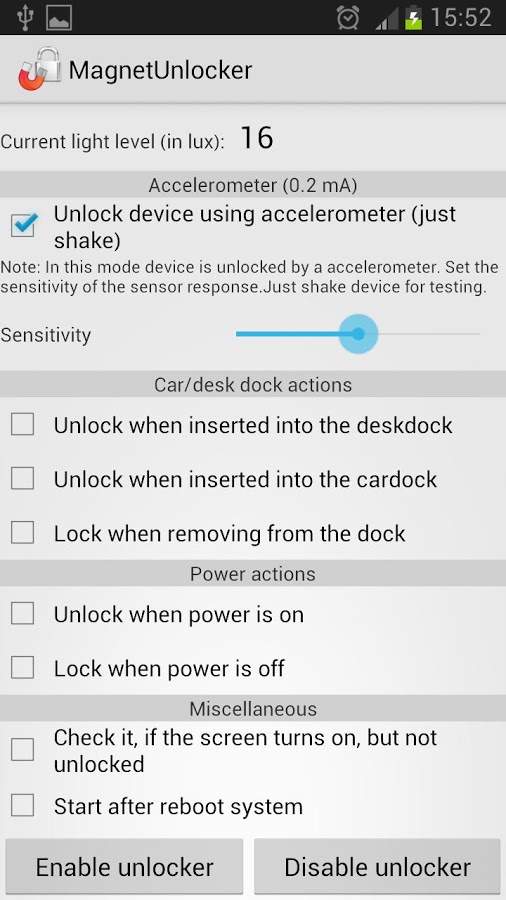
Task: Tap the alarm clock status icon
Action: pyautogui.click(x=348, y=18)
